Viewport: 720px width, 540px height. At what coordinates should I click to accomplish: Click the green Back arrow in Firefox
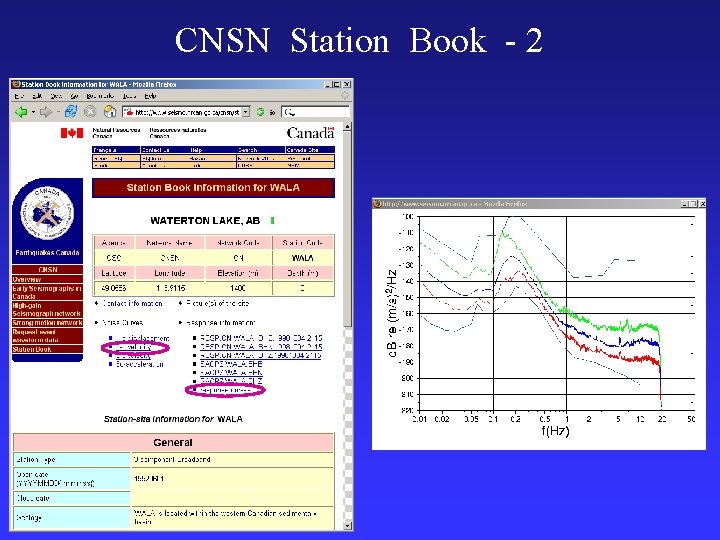(21, 112)
